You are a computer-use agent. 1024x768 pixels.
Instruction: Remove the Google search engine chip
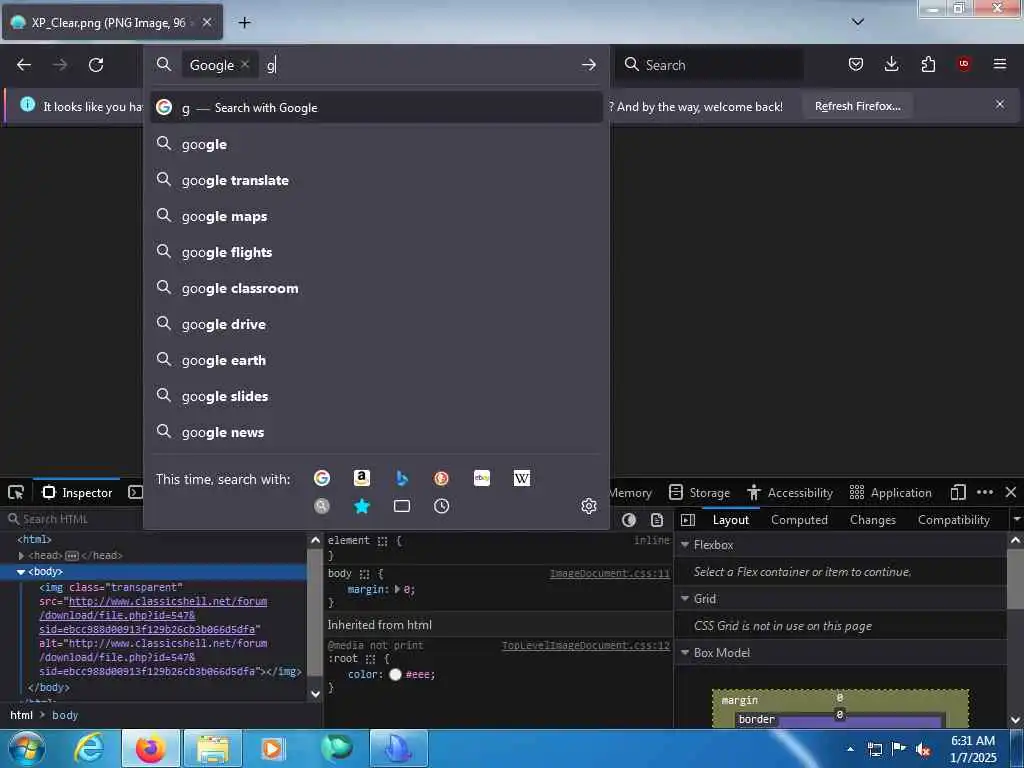[x=245, y=64]
